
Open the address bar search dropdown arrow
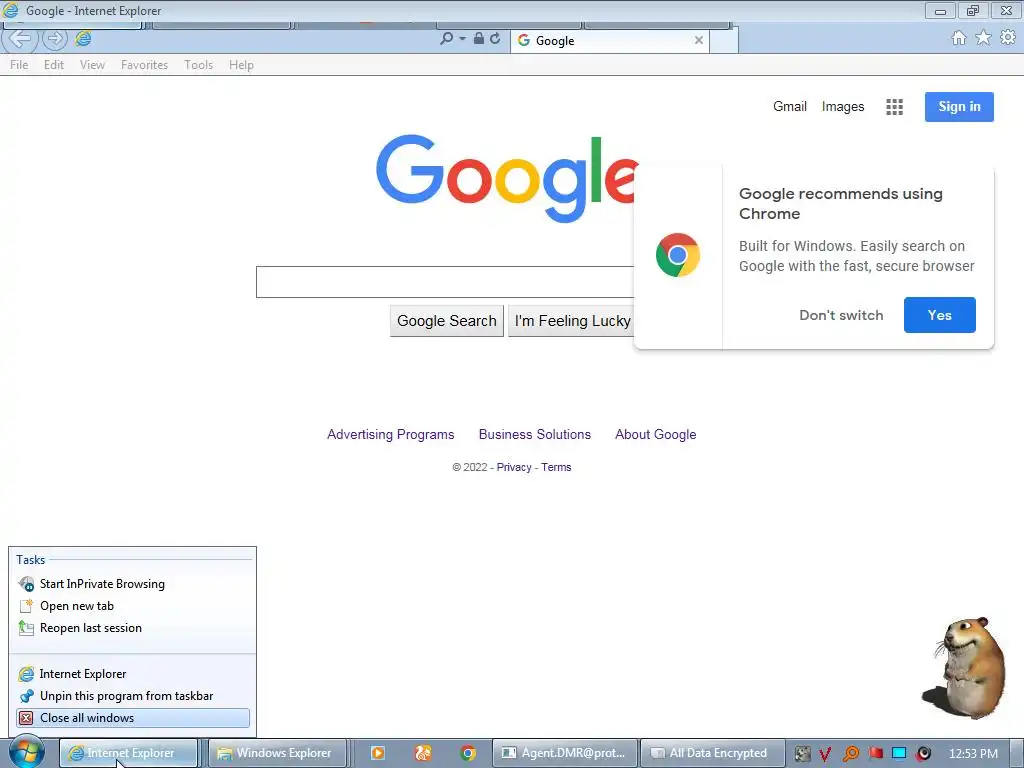[x=462, y=39]
